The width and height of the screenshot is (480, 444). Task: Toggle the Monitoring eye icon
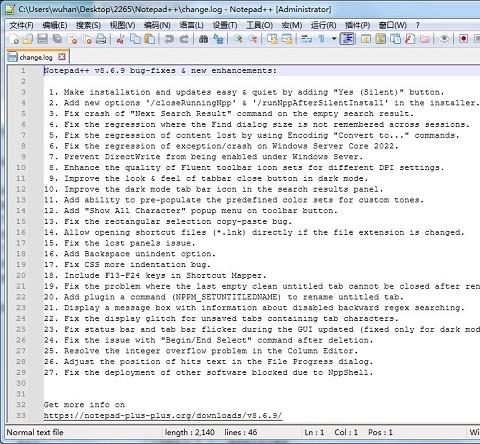(x=444, y=39)
